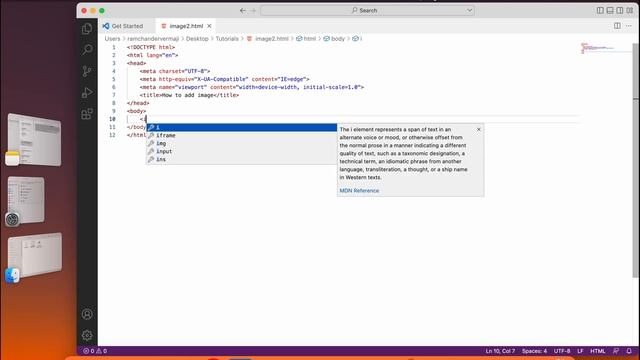Click the title text How to add image

(x=188, y=95)
